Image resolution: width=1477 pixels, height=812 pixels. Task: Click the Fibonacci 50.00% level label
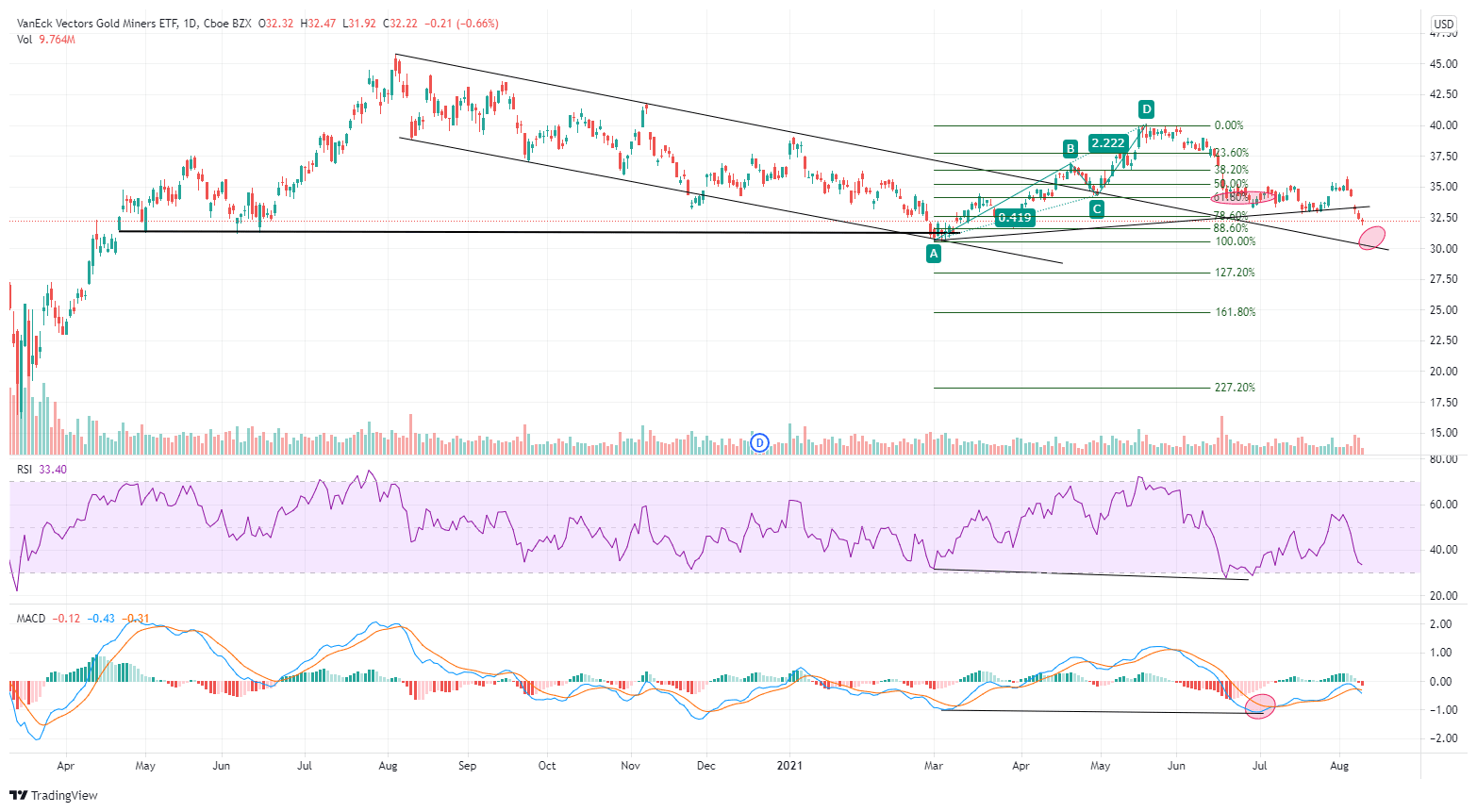(x=1232, y=184)
